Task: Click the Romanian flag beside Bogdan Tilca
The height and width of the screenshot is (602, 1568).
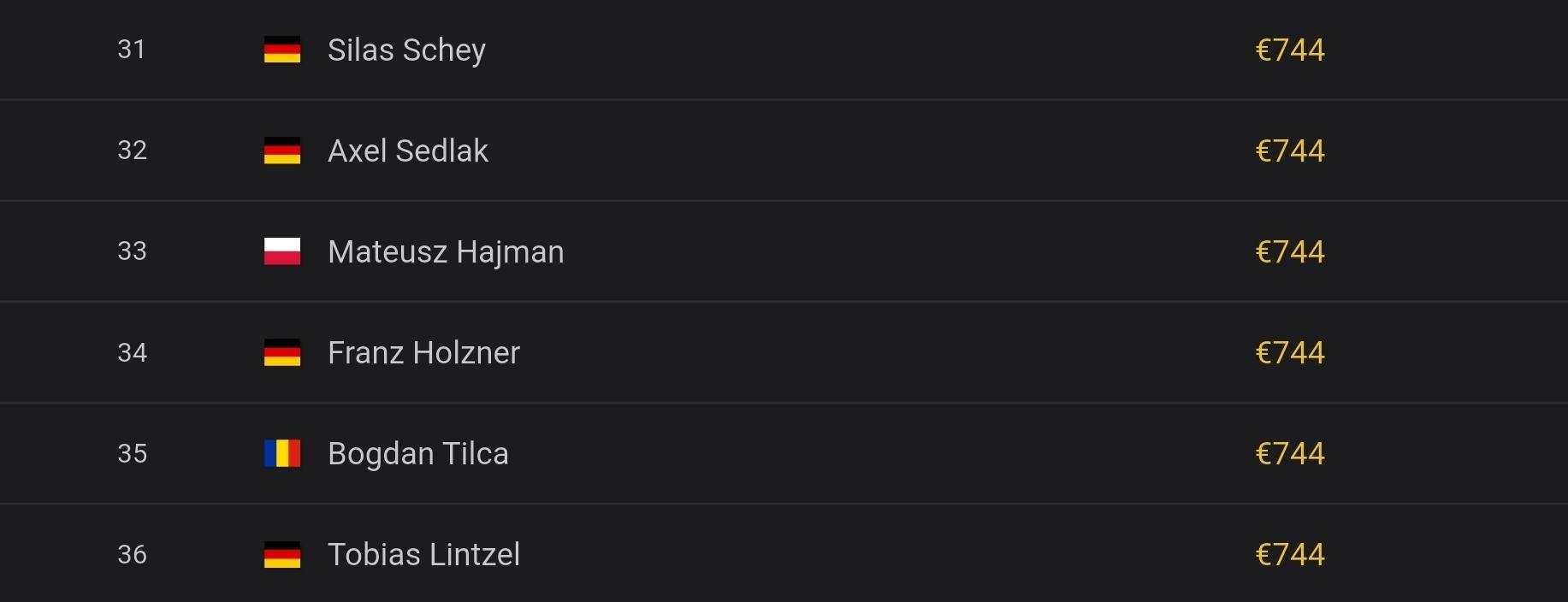Action: tap(282, 453)
